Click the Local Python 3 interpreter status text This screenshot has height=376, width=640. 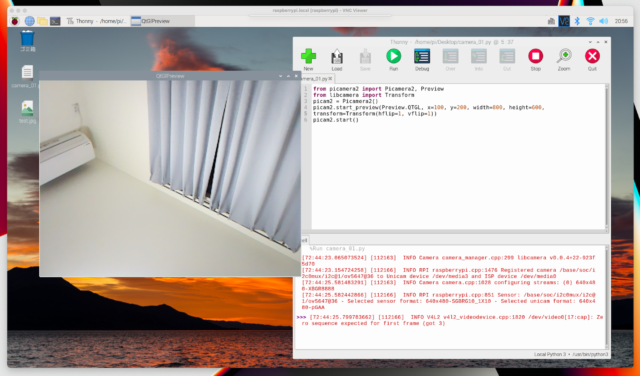click(571, 354)
